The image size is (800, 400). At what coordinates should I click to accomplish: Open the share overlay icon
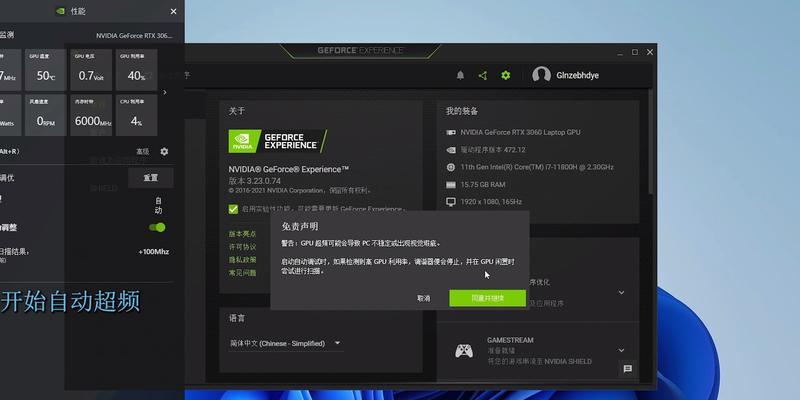tap(483, 76)
